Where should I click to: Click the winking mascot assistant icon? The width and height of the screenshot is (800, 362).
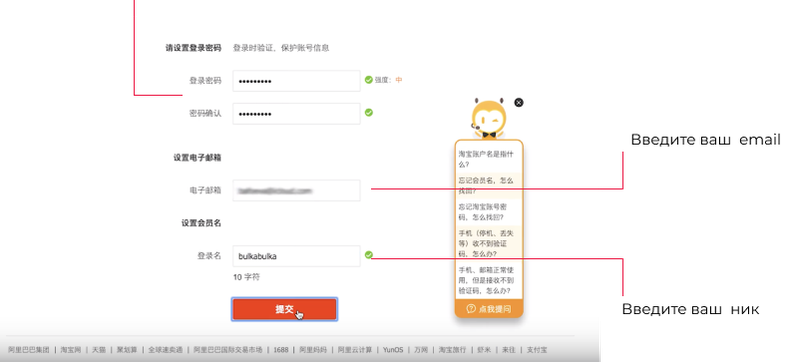(489, 119)
